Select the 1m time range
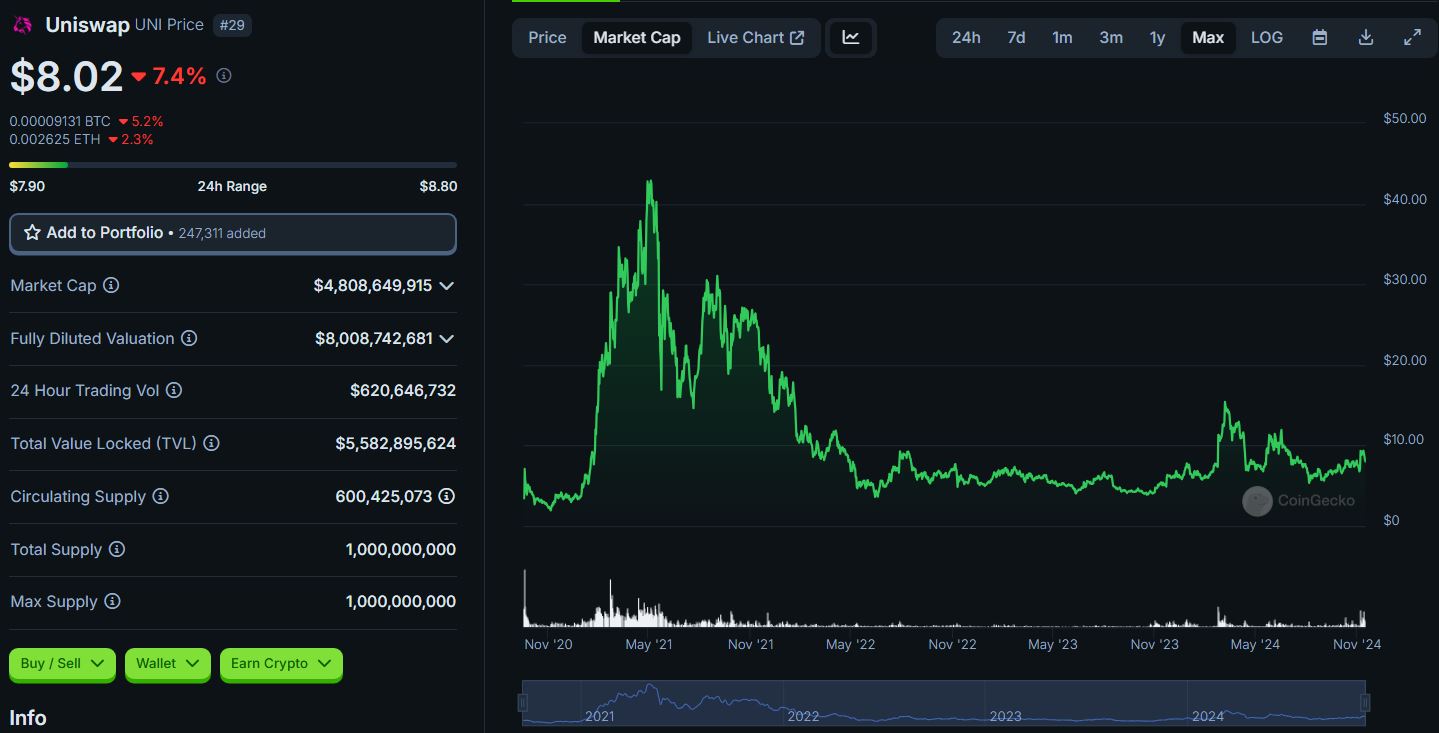This screenshot has width=1439, height=733. click(1062, 37)
